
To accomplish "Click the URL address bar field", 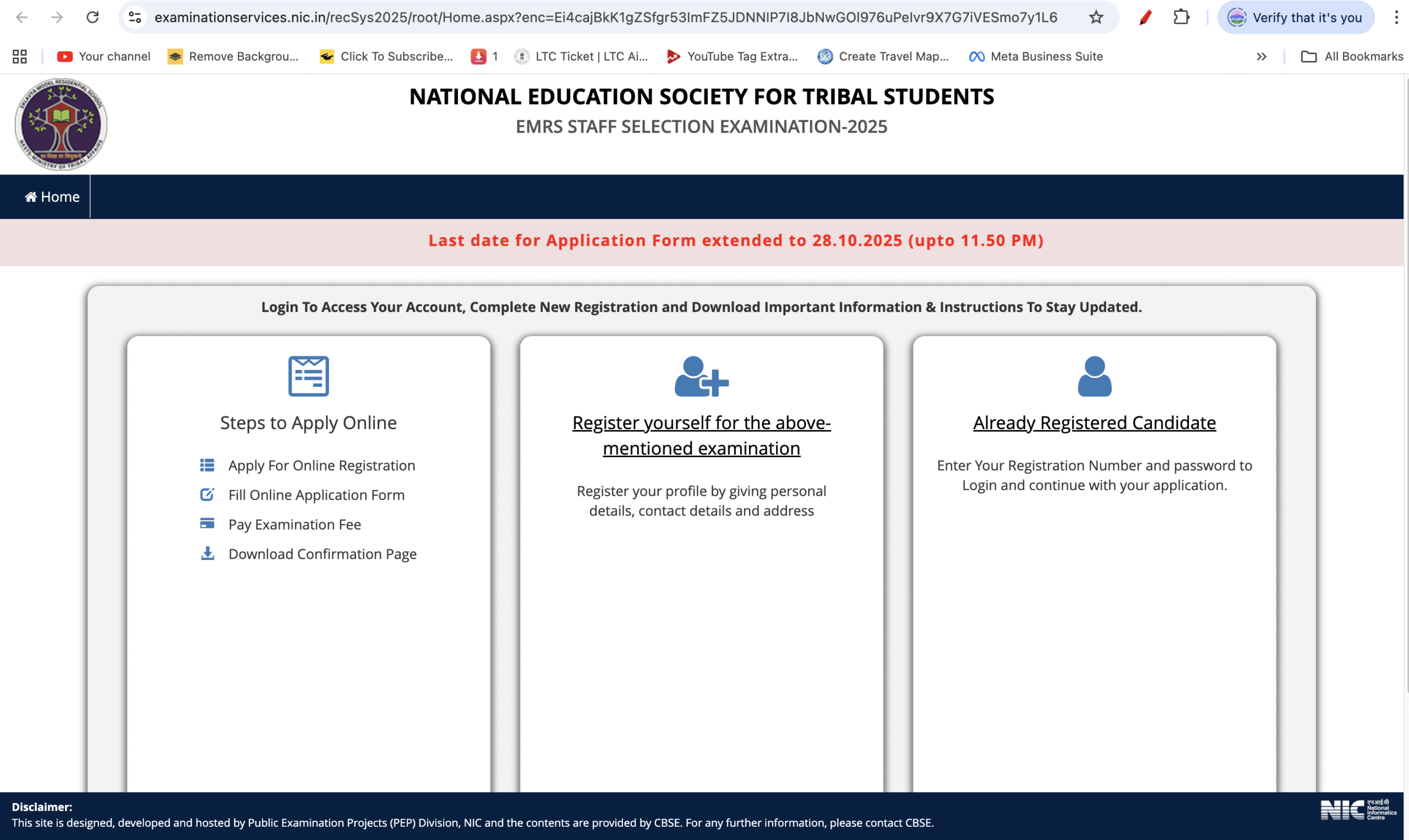I will [605, 18].
